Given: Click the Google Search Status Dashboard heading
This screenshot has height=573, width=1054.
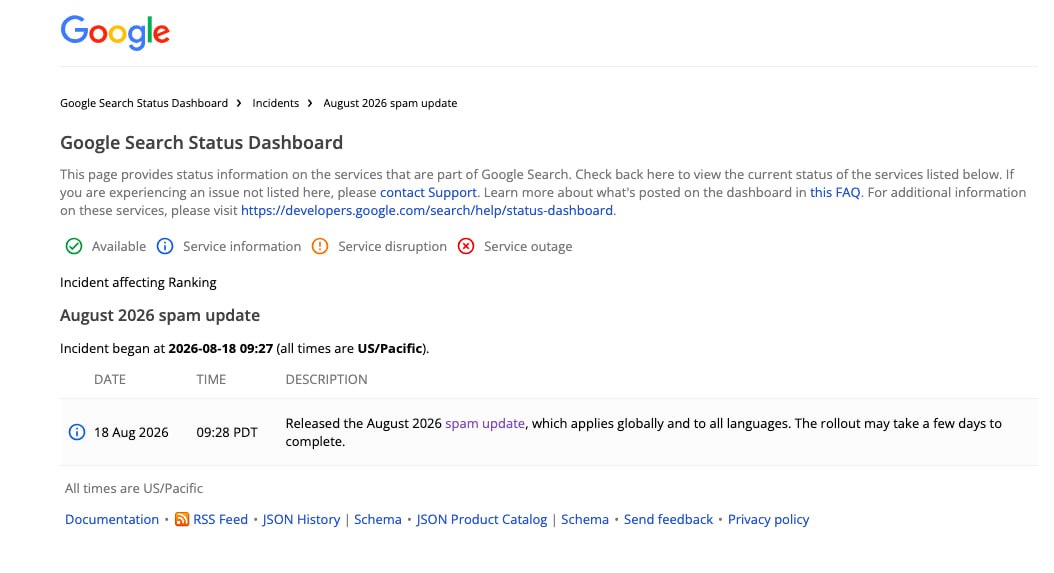Looking at the screenshot, I should [202, 143].
